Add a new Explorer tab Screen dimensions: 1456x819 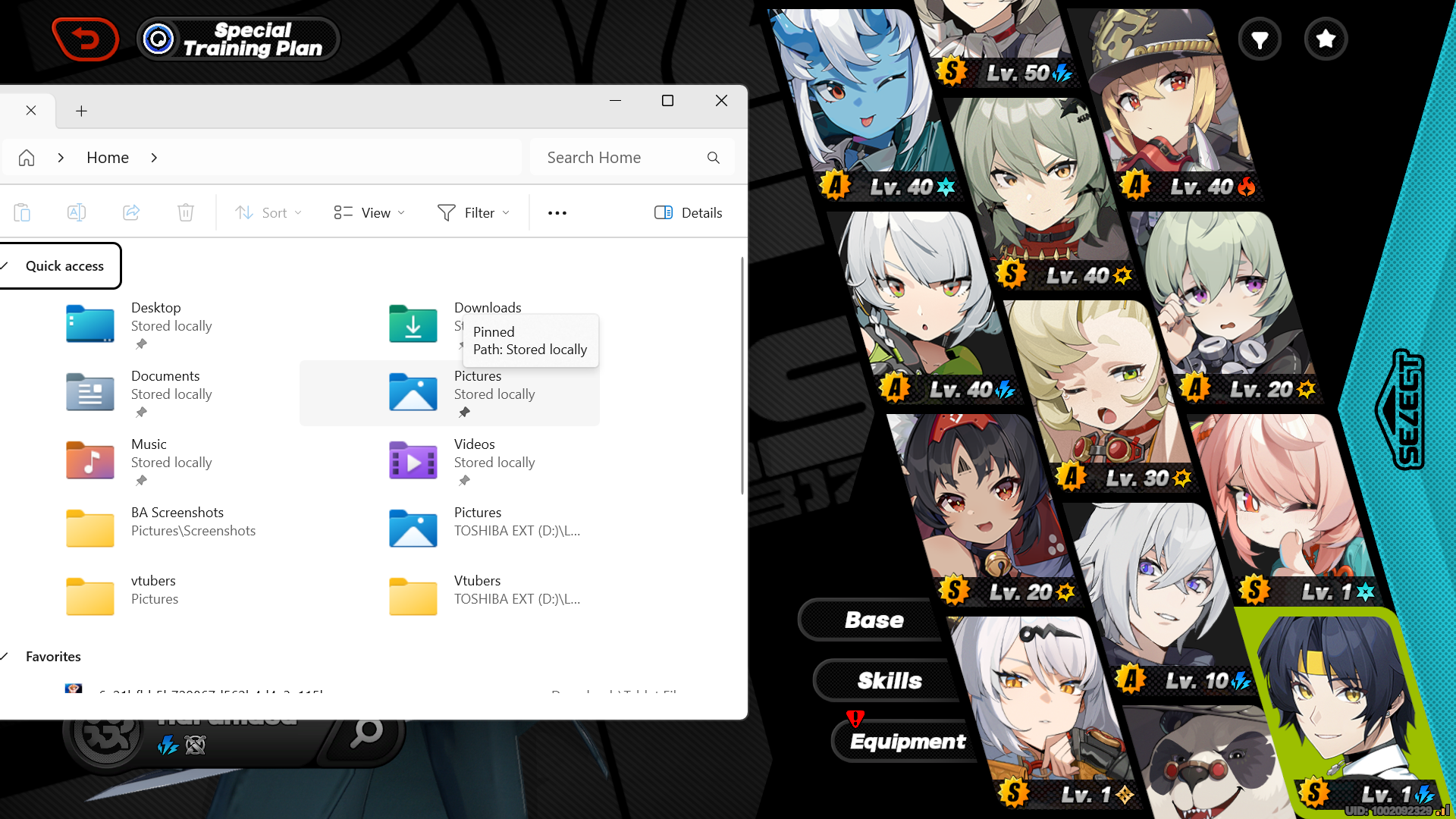click(81, 111)
